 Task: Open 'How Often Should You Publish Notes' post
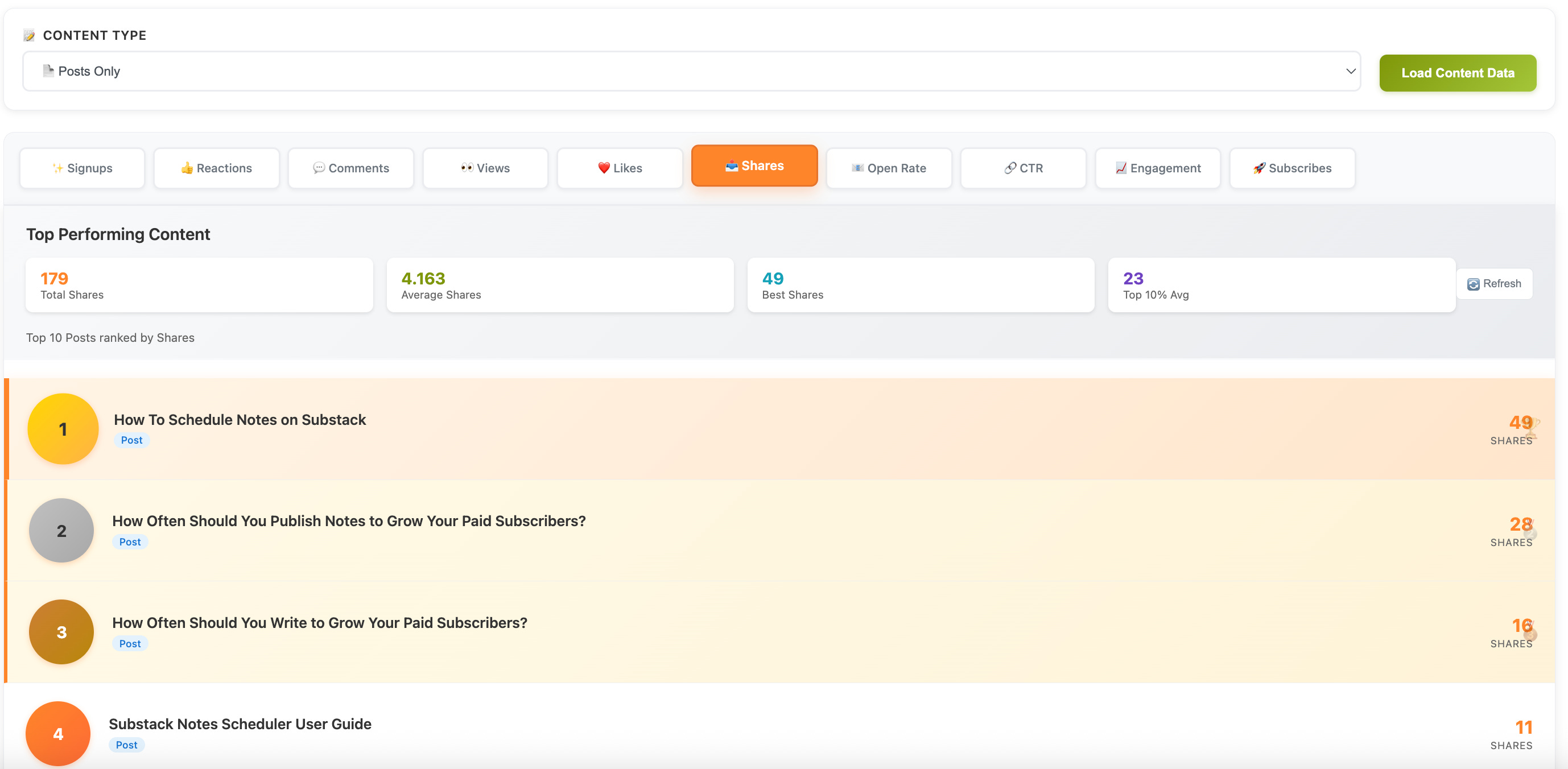349,521
